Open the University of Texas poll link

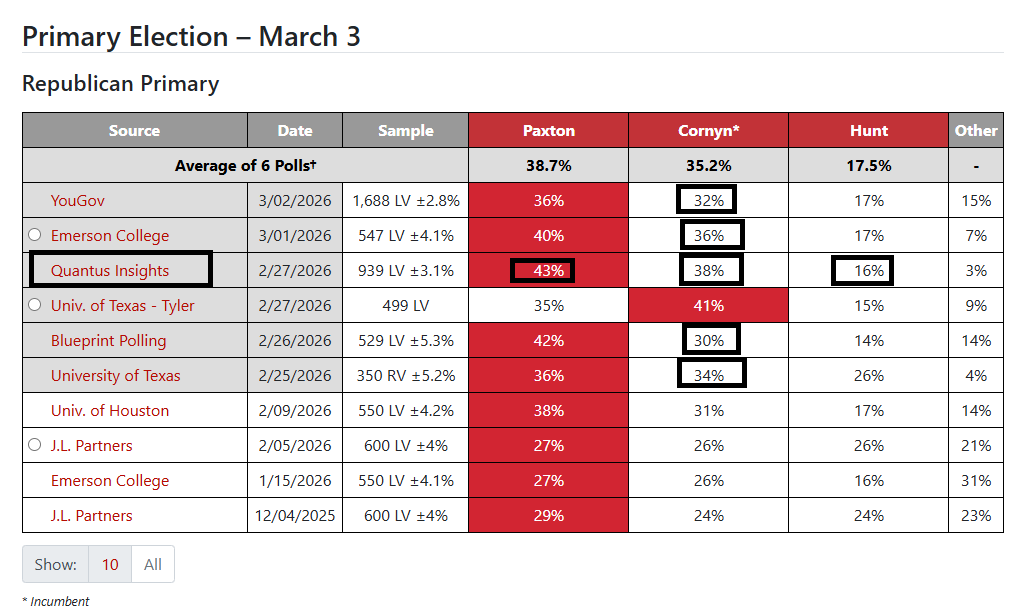[x=116, y=375]
